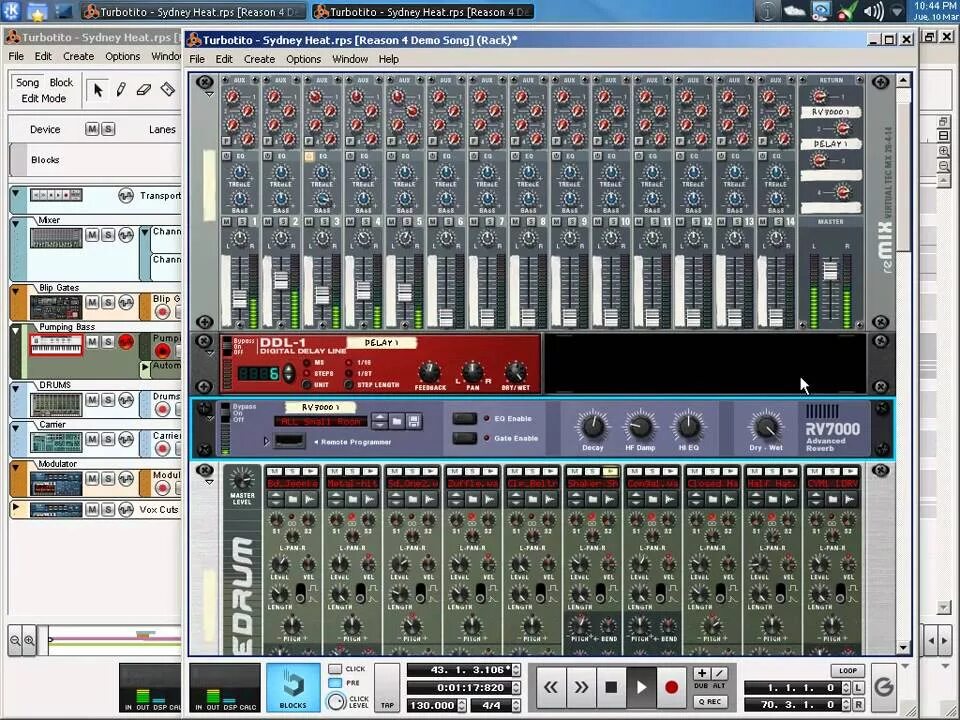Click the Blocks button in transport bar
This screenshot has width=960, height=720.
(293, 687)
